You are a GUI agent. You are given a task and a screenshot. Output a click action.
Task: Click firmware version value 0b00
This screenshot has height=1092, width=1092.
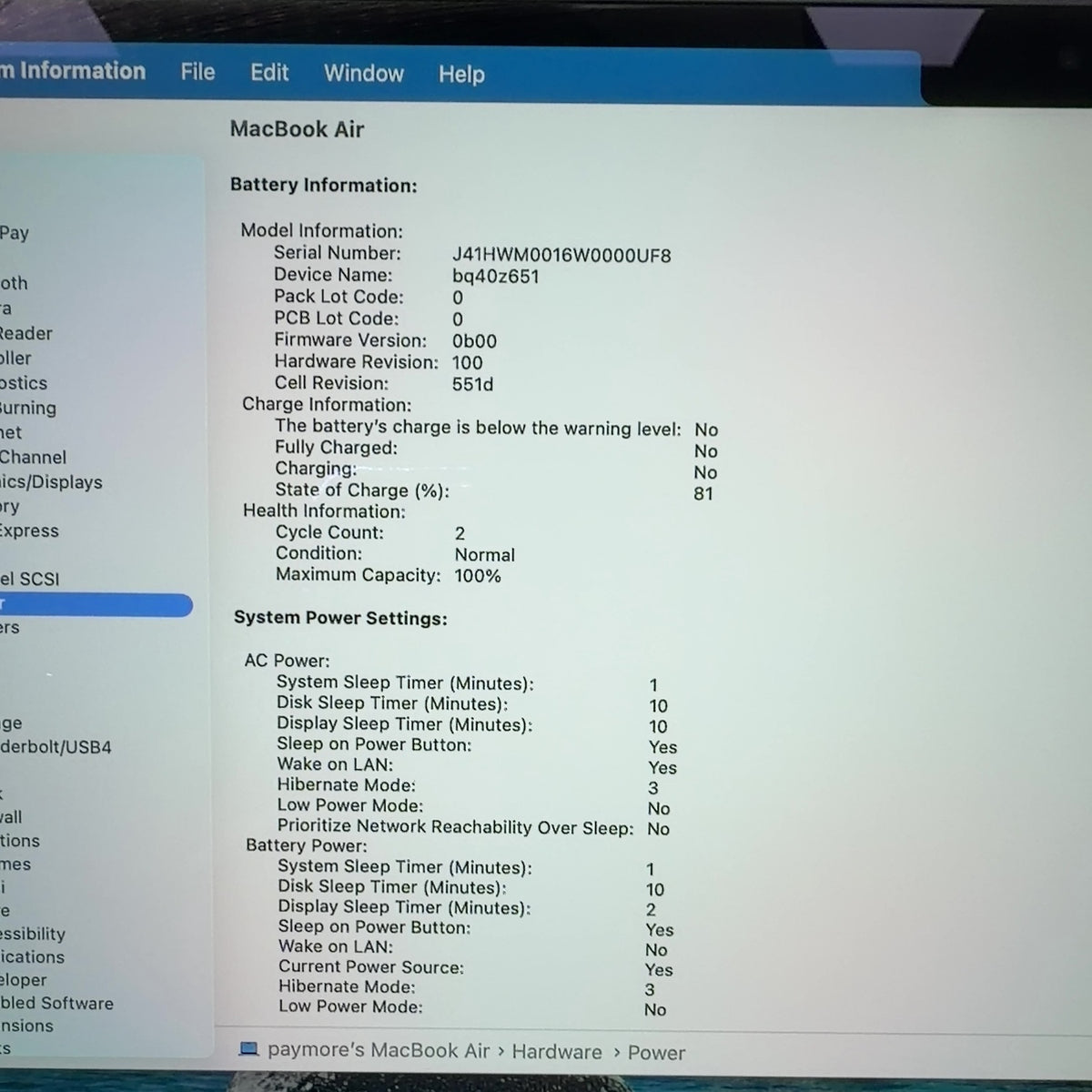point(474,341)
